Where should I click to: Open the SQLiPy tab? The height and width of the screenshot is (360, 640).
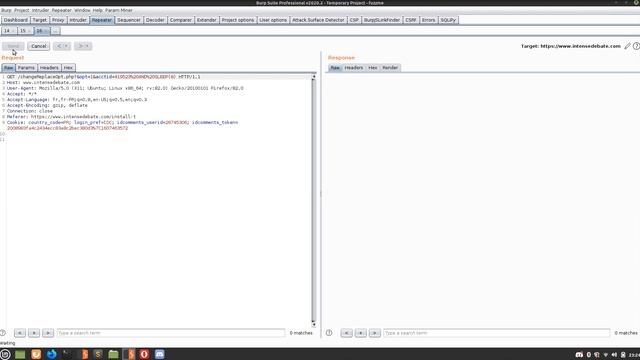point(448,20)
